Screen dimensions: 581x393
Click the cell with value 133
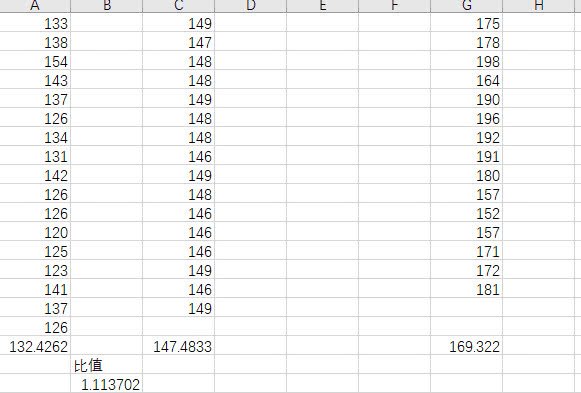35,23
